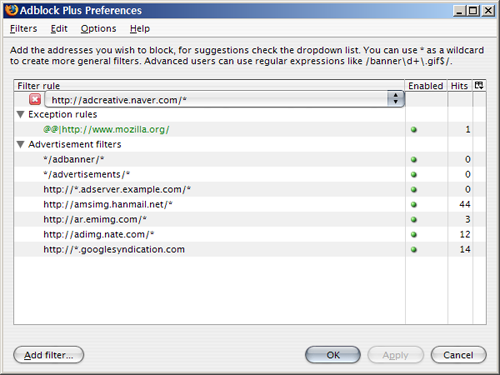Select the @@|http://www.mozilla.org/ rule
The image size is (500, 375).
tap(106, 129)
